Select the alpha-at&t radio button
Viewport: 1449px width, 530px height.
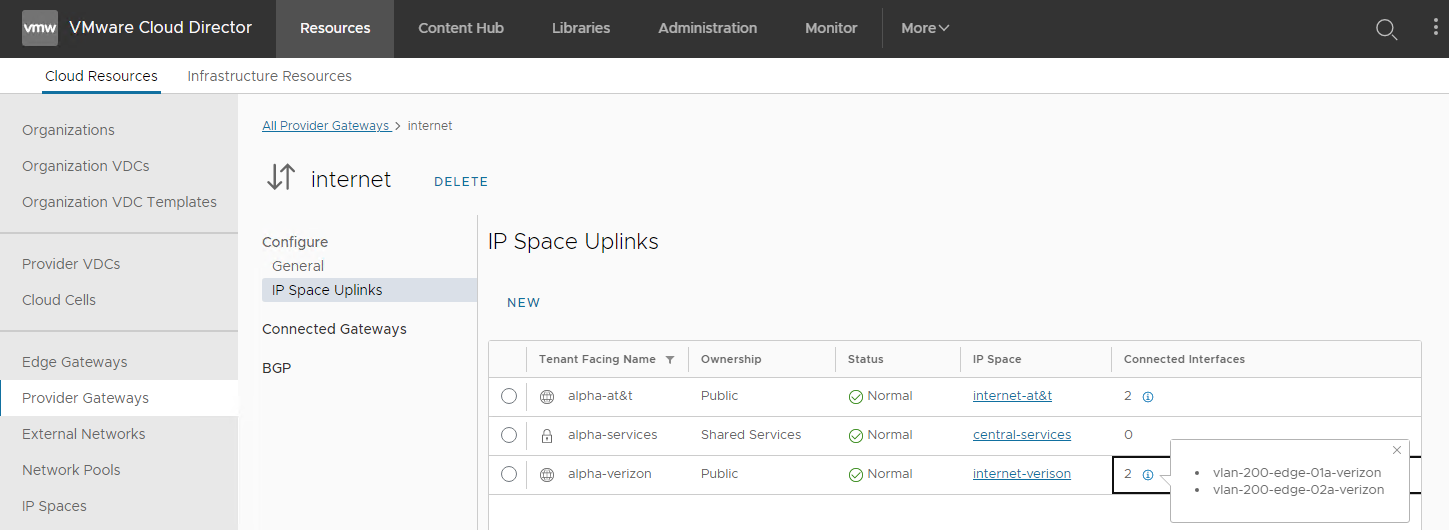click(509, 396)
